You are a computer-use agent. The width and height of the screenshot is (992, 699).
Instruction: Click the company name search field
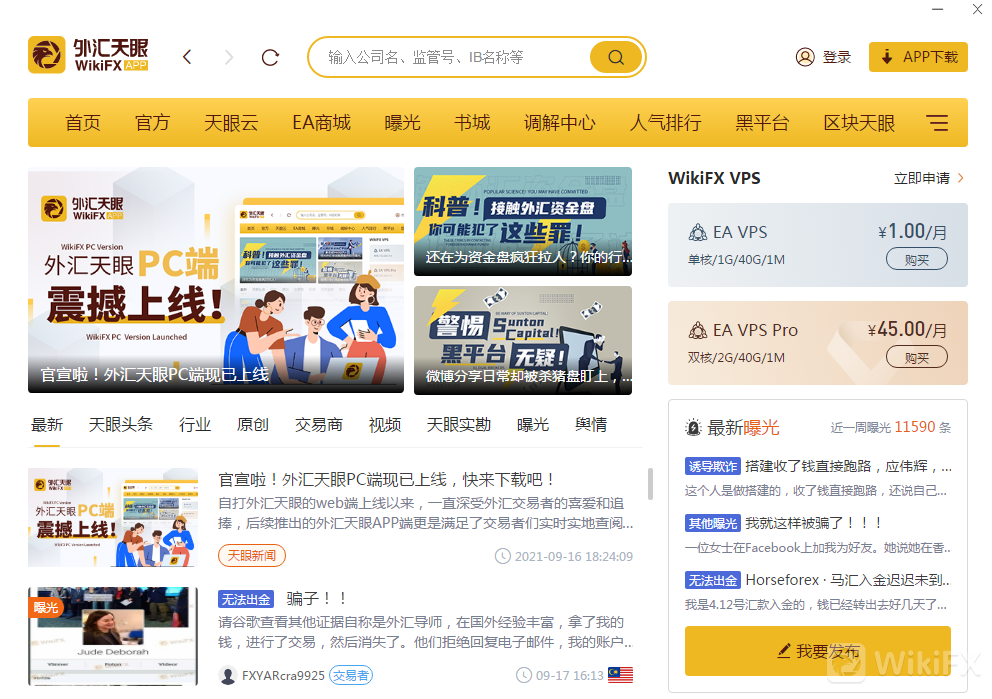tap(455, 57)
